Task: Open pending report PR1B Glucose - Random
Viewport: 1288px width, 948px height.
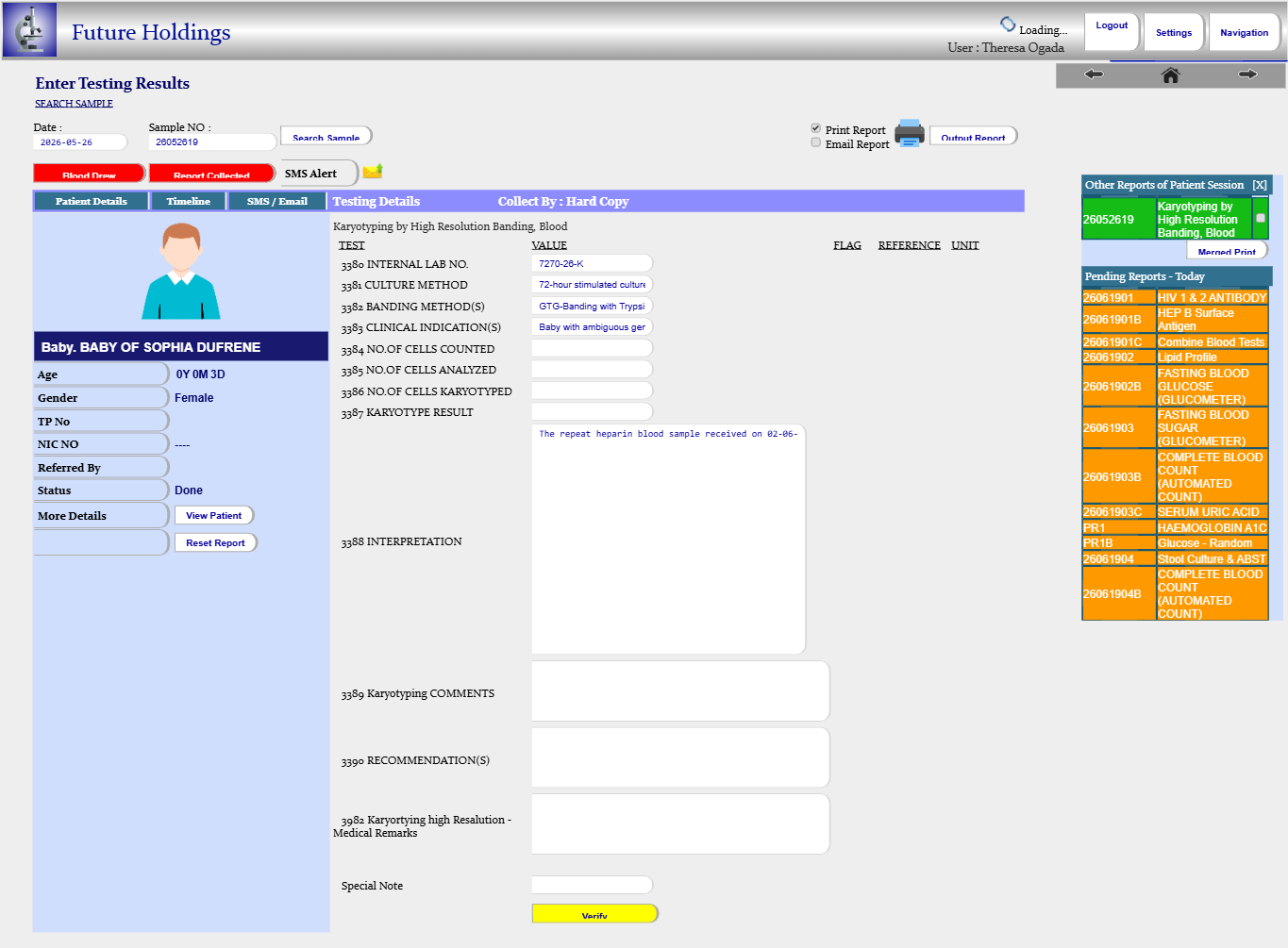Action: coord(1175,543)
